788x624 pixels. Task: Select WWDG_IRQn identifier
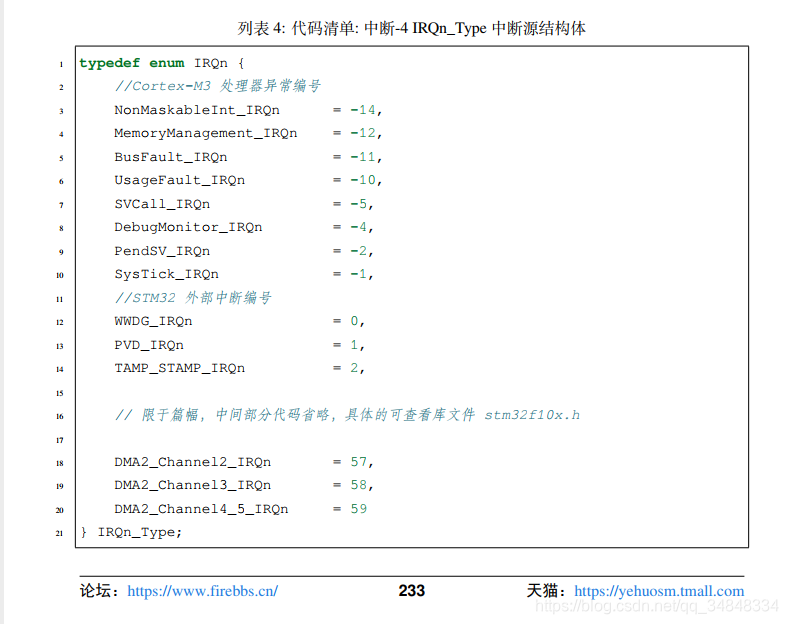click(153, 321)
